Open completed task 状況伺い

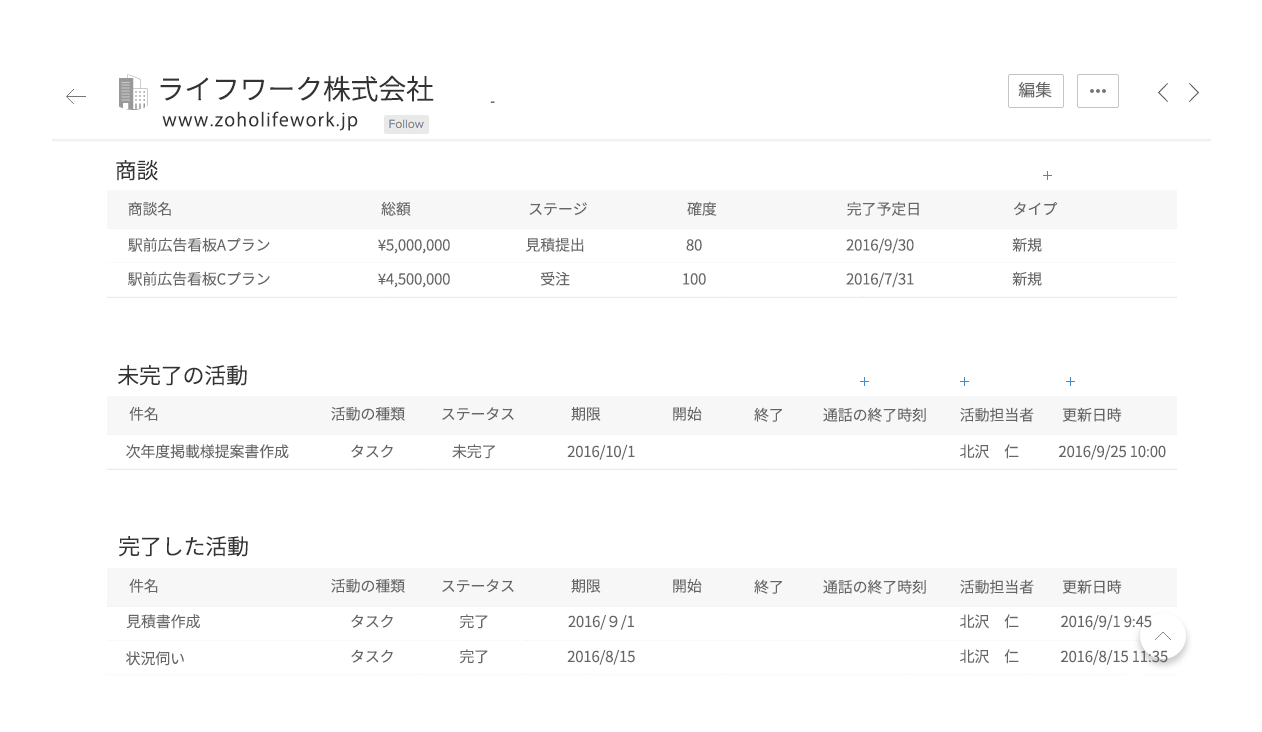click(x=155, y=658)
